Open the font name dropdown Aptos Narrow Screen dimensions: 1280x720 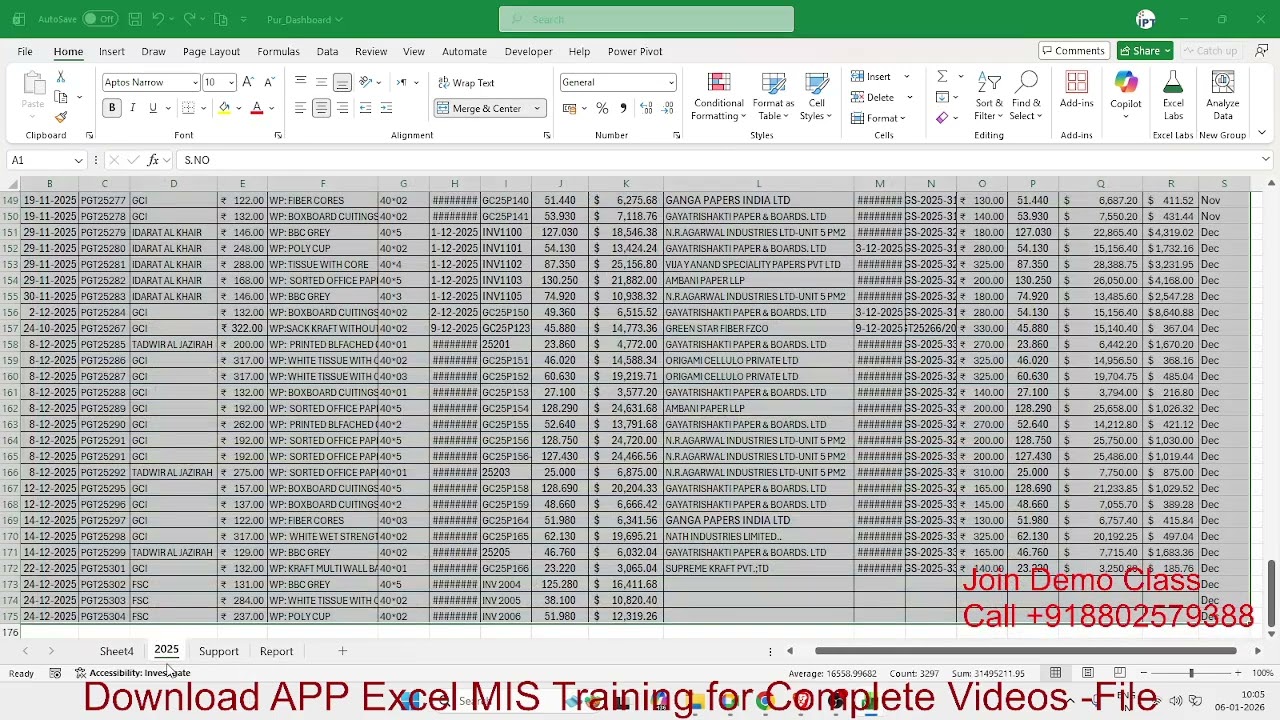193,83
